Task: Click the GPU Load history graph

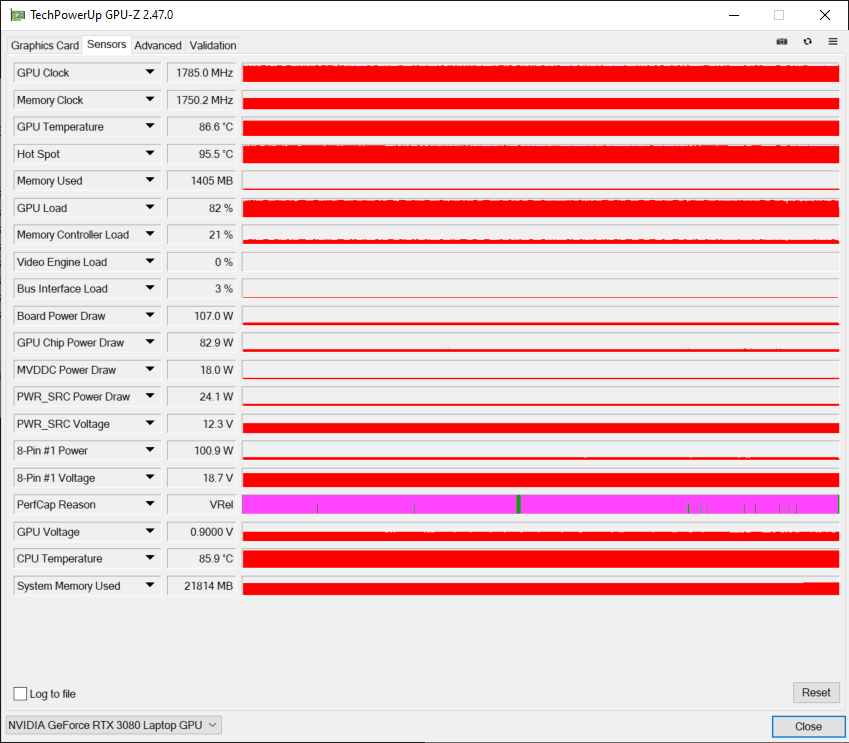Action: pos(540,208)
